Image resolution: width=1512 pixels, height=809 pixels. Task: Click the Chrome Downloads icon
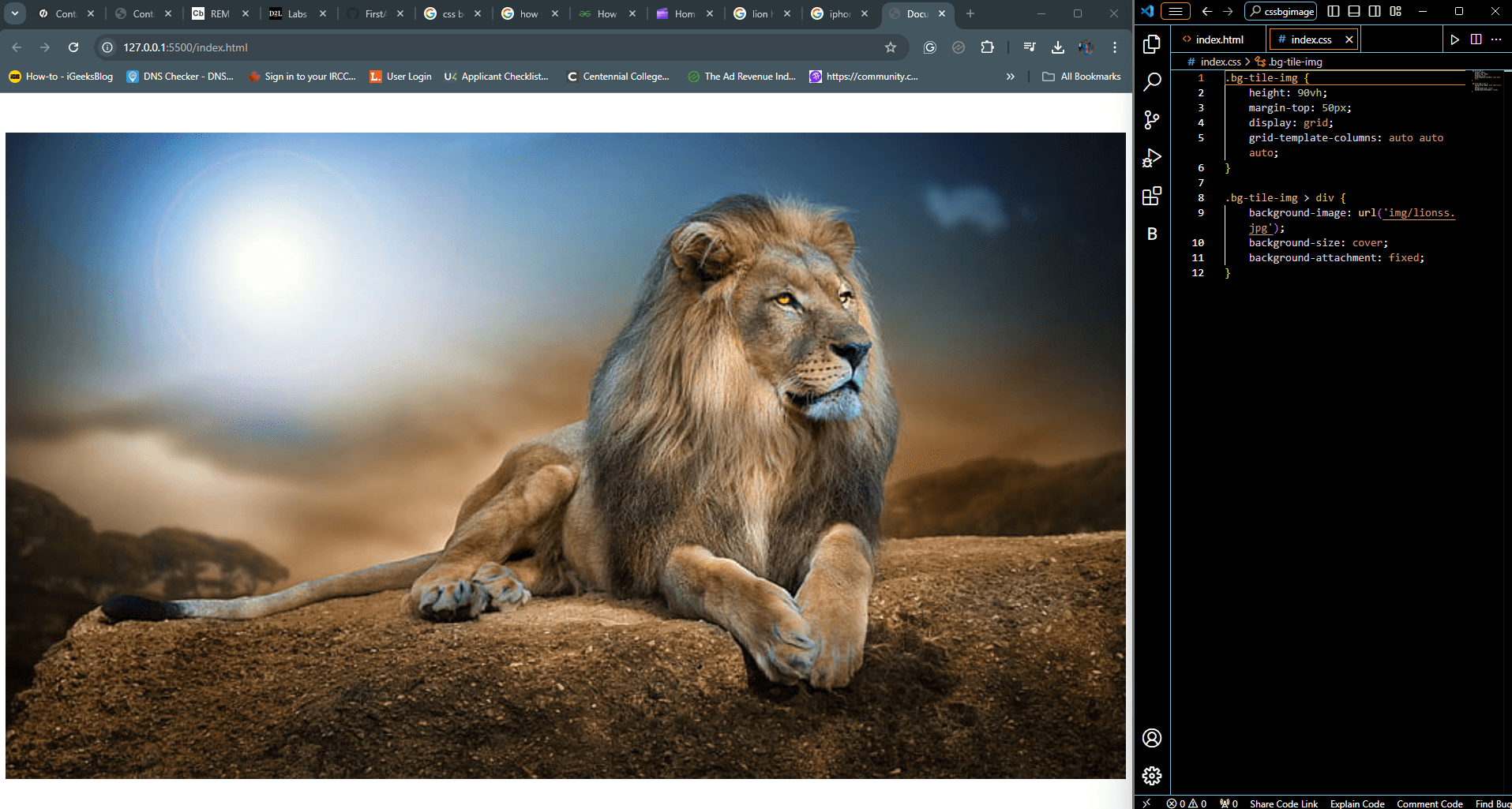point(1057,47)
